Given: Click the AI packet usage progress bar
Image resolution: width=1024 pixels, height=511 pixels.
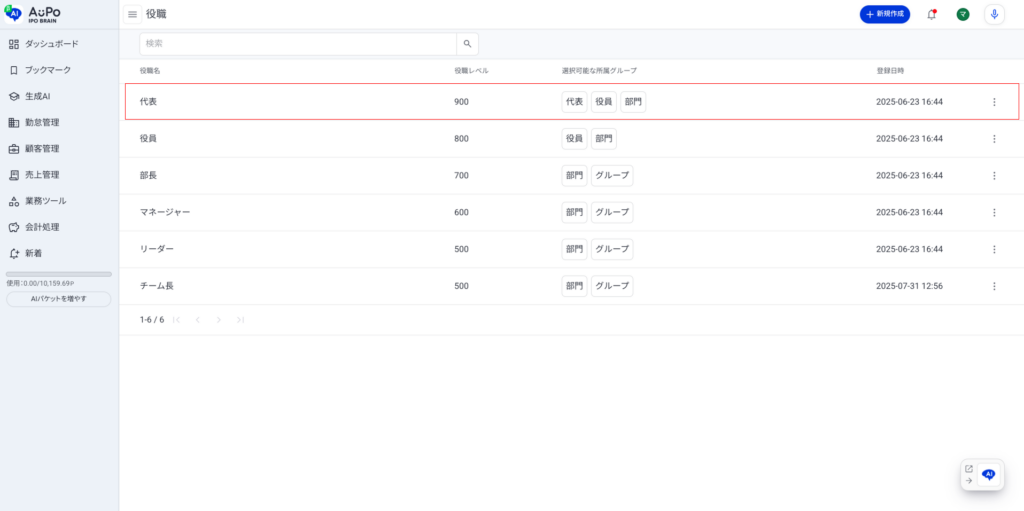Looking at the screenshot, I should pyautogui.click(x=59, y=274).
